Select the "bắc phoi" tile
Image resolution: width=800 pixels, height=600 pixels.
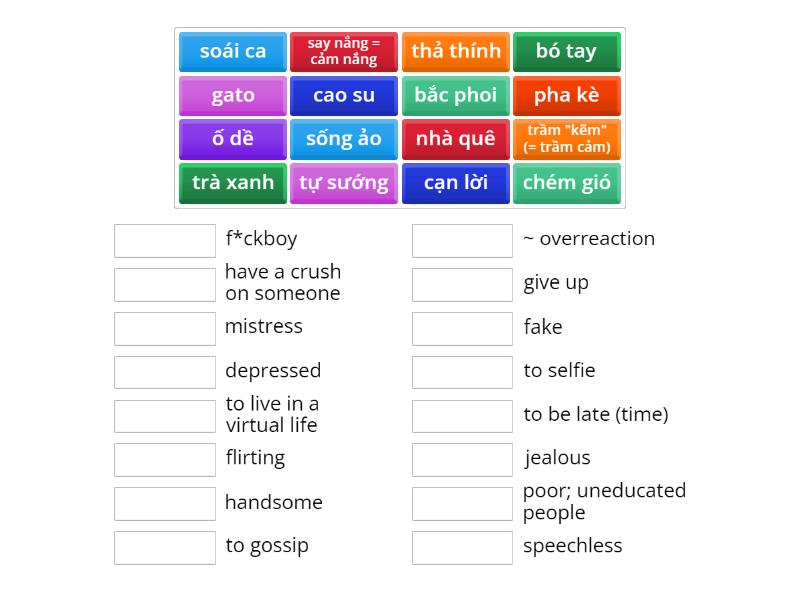tap(456, 95)
